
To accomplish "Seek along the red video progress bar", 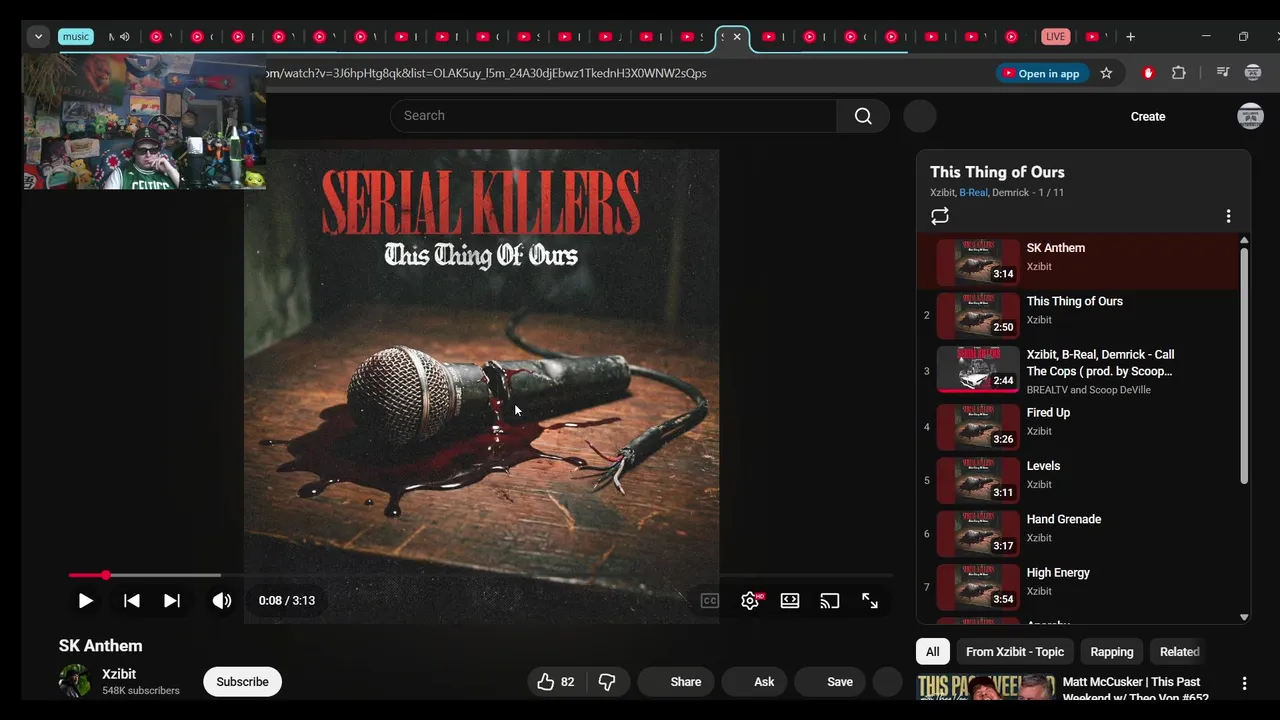I will tap(480, 575).
